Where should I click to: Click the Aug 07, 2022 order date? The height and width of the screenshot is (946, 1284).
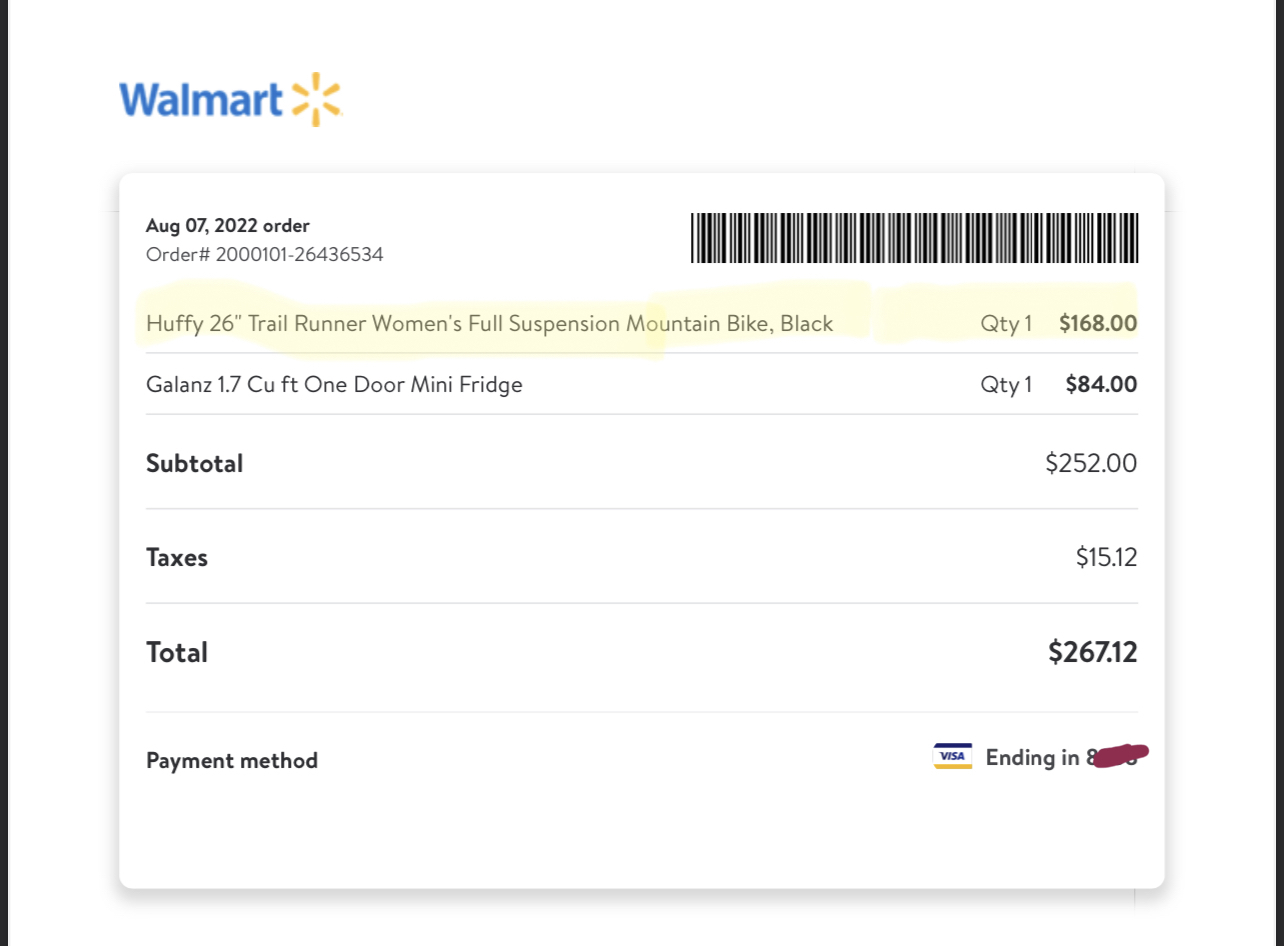tap(228, 226)
